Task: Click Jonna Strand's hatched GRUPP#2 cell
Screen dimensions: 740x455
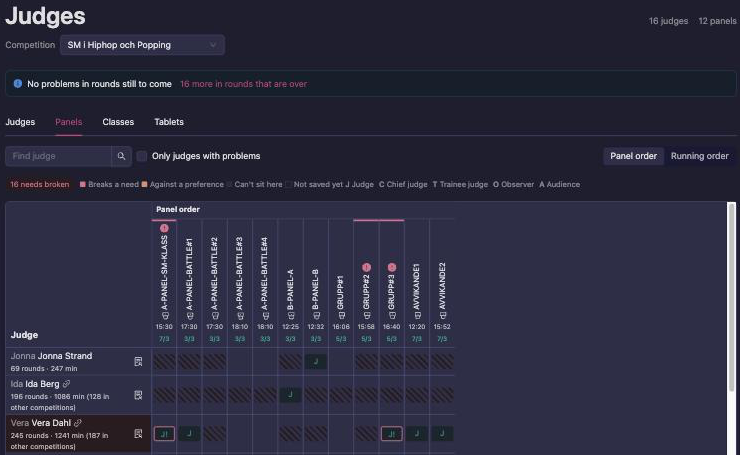Action: (366, 362)
